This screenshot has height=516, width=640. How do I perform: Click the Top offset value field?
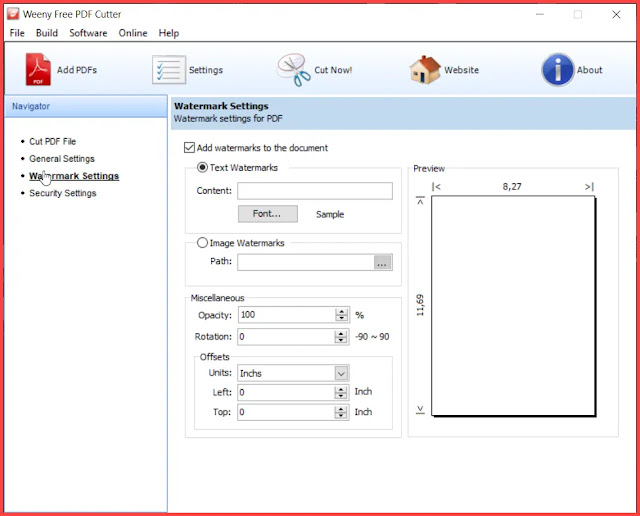click(x=287, y=412)
